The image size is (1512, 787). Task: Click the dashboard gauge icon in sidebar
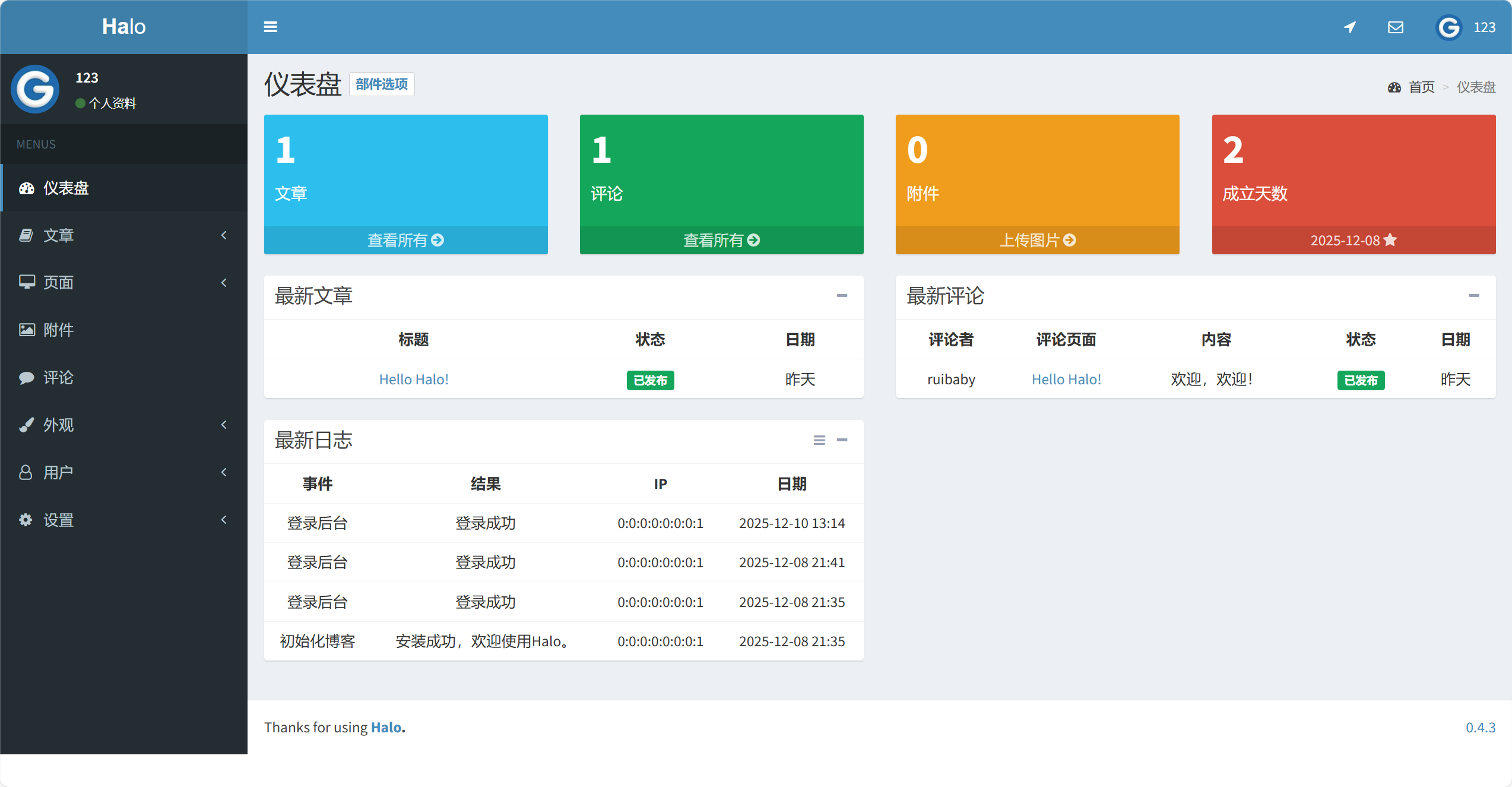pos(26,188)
